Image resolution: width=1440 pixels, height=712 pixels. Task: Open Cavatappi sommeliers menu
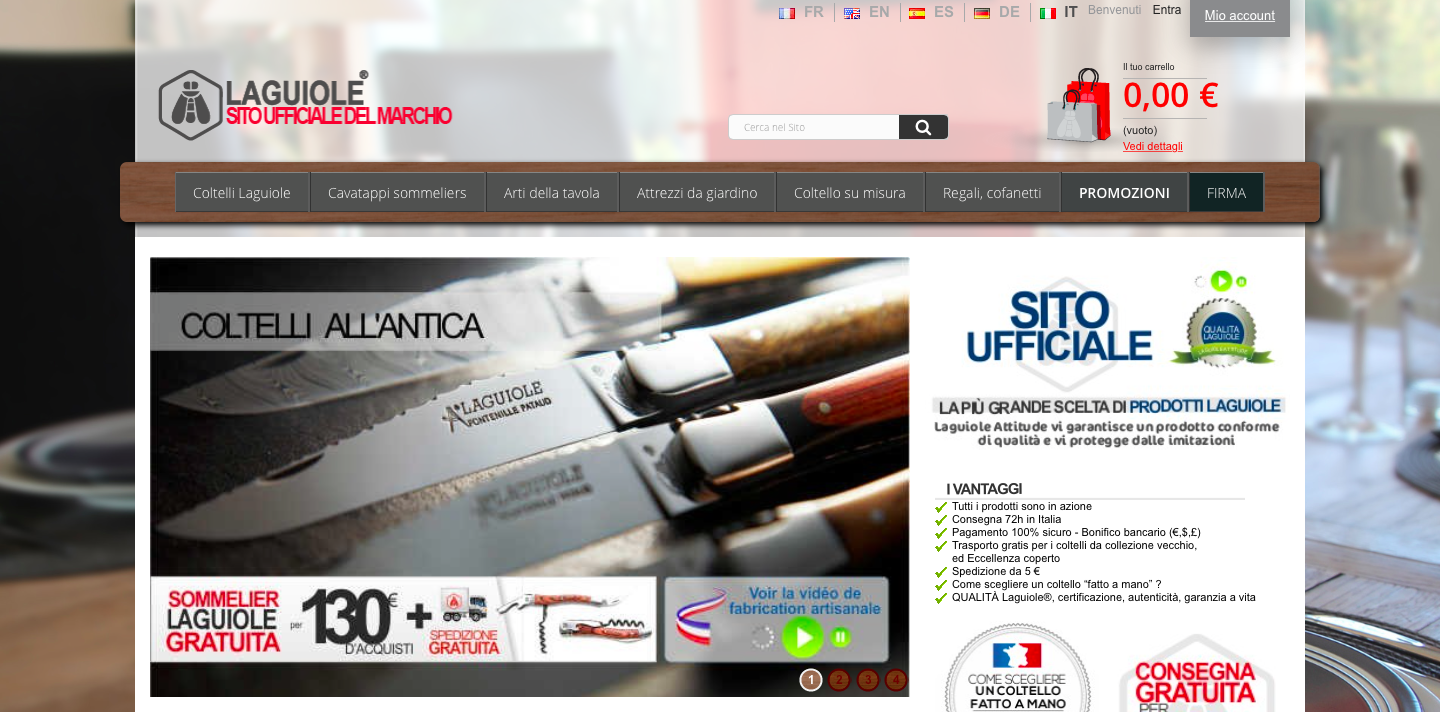pyautogui.click(x=397, y=192)
